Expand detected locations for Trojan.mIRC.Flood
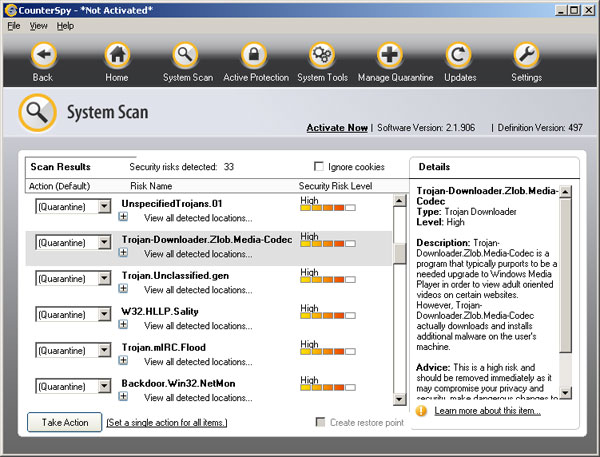Screen dimensions: 600x457 [123, 361]
